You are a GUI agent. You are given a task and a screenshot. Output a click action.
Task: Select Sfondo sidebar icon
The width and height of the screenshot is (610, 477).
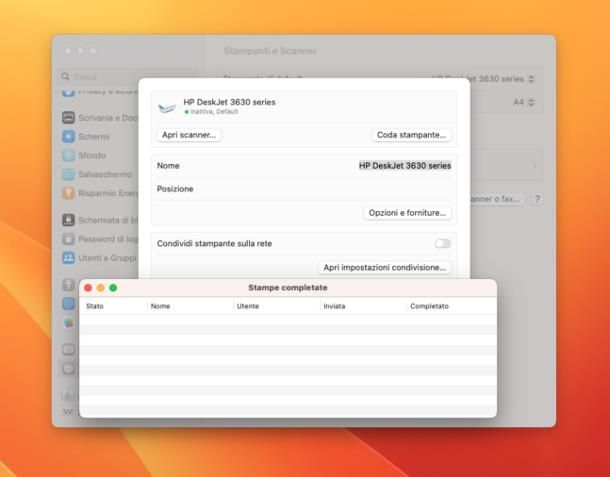point(68,155)
